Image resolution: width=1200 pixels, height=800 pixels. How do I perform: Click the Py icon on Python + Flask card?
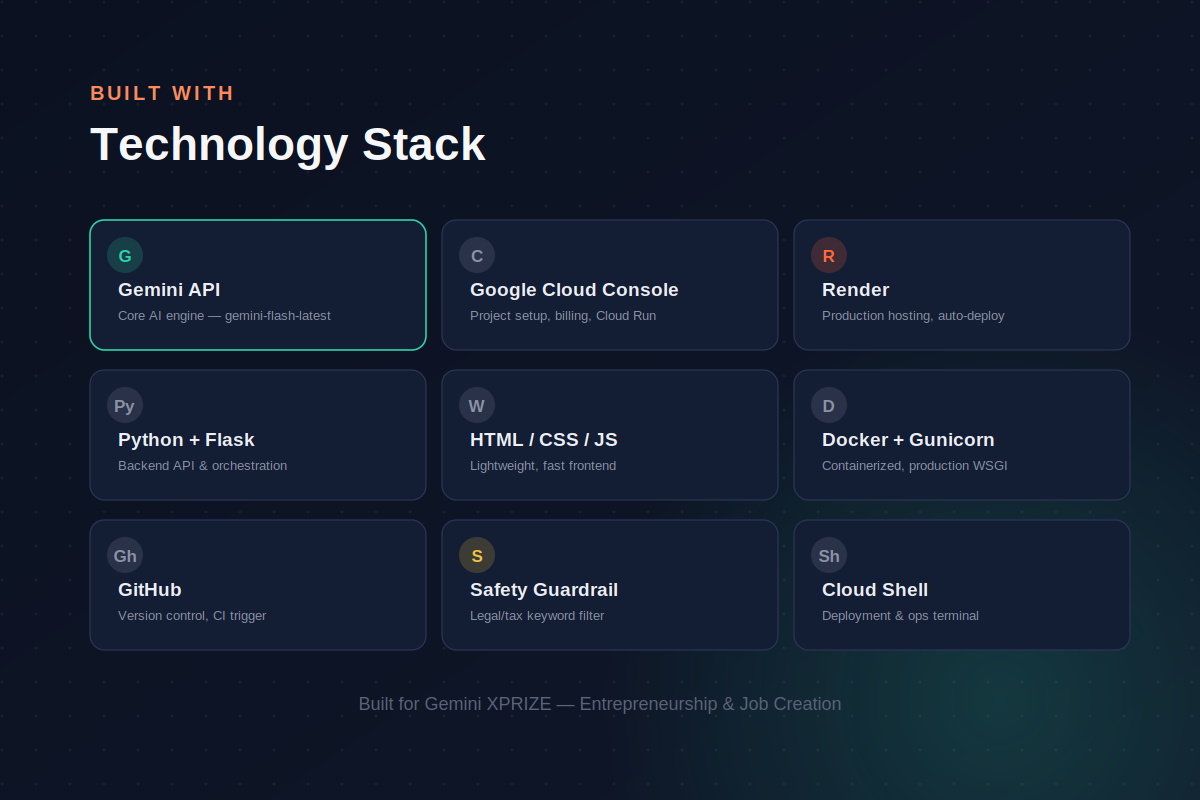point(125,405)
